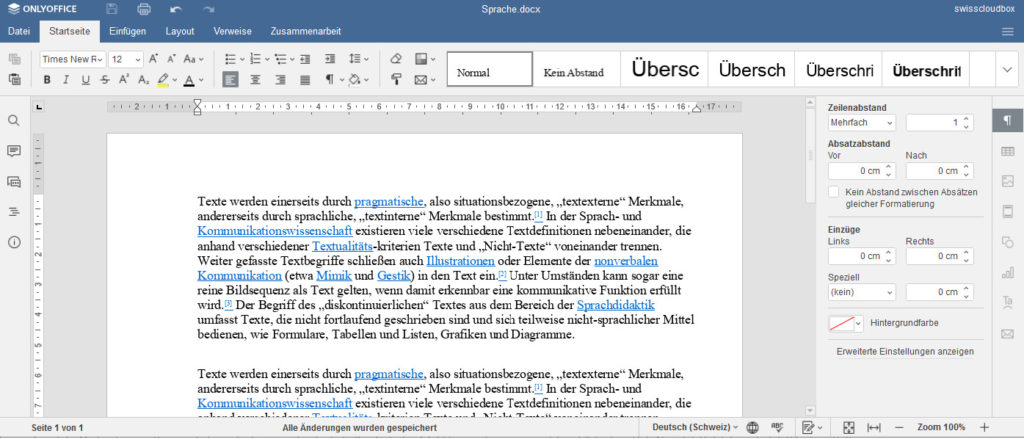Image resolution: width=1024 pixels, height=439 pixels.
Task: Zoom in with plus button
Action: coord(985,427)
